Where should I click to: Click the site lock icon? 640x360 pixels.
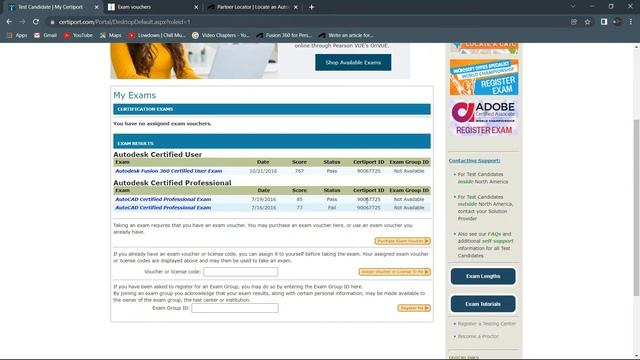tap(52, 22)
